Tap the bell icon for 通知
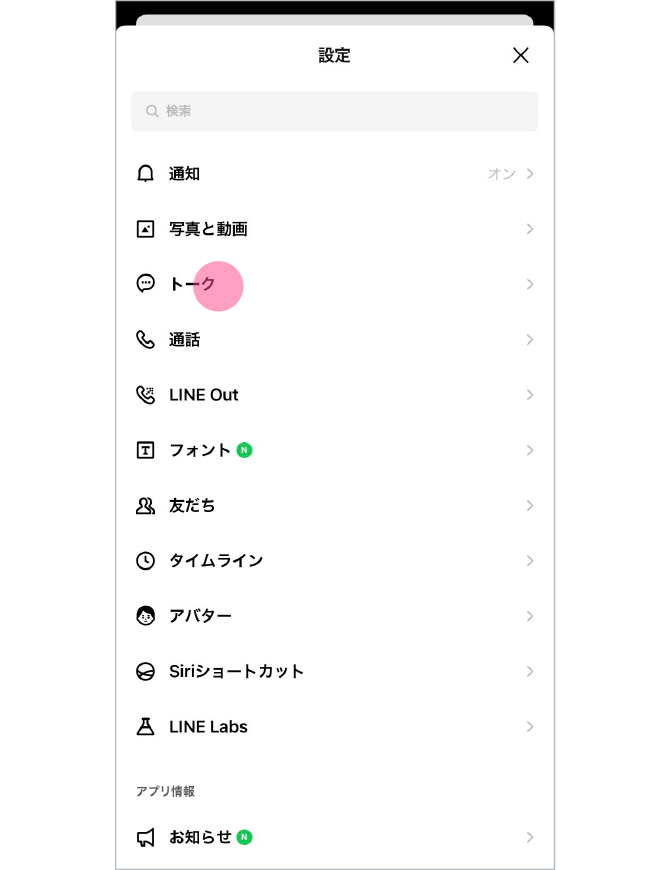Image resolution: width=670 pixels, height=870 pixels. coord(146,174)
